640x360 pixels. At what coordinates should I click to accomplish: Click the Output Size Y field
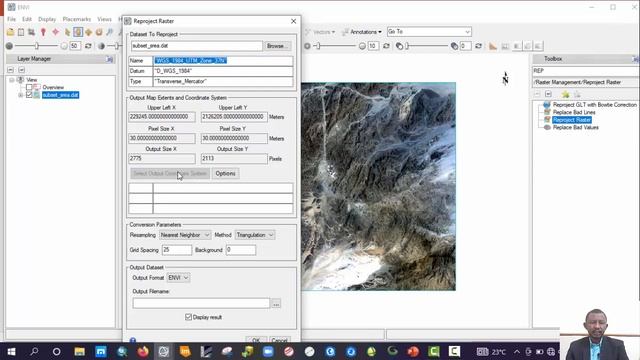(x=234, y=158)
